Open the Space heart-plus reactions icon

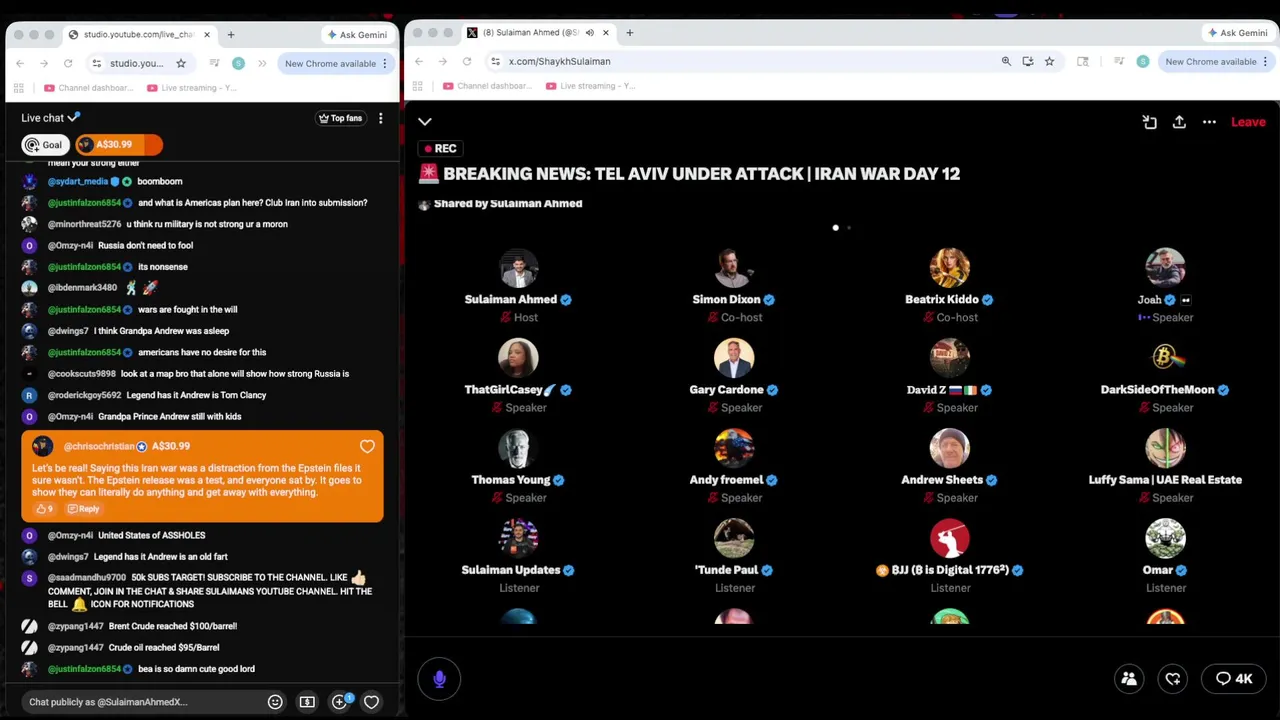click(x=1173, y=679)
